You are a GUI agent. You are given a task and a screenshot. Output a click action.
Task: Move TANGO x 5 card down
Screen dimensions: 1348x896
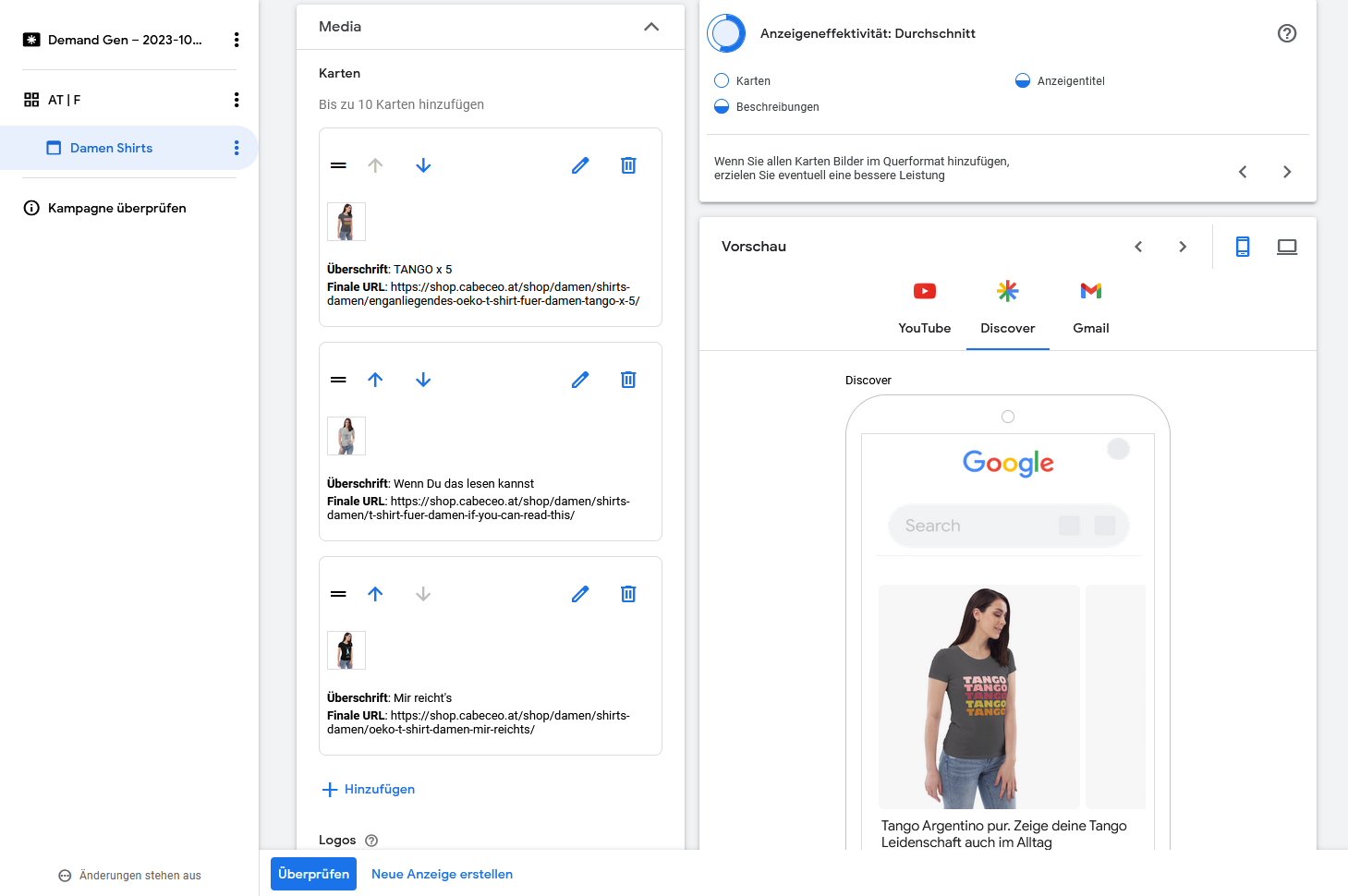[x=423, y=165]
